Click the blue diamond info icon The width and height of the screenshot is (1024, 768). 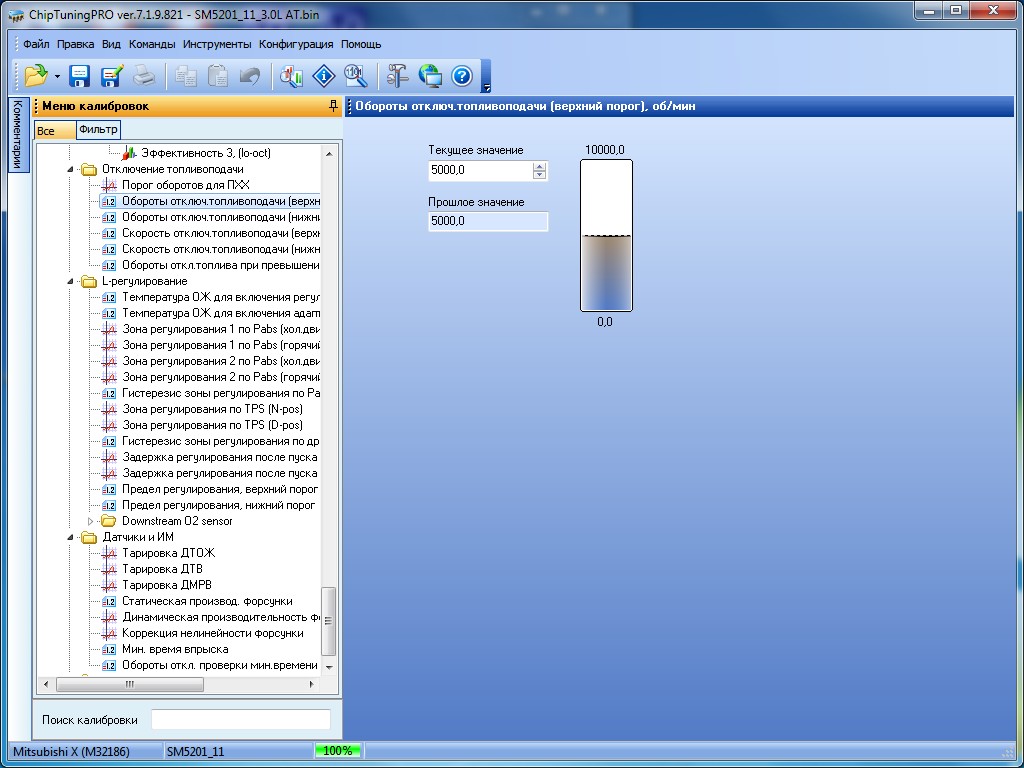pos(323,76)
